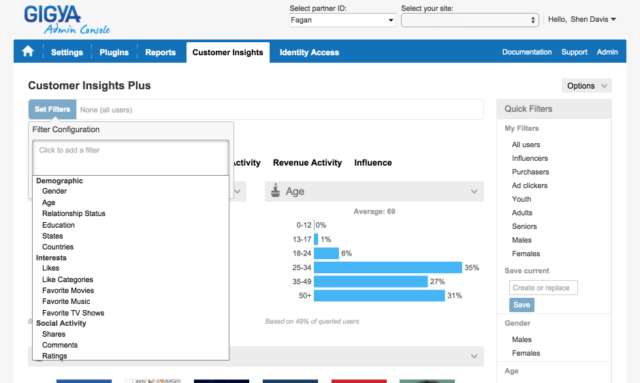Click the 'Average: 69' label
Image resolution: width=640 pixels, height=383 pixels.
click(374, 212)
